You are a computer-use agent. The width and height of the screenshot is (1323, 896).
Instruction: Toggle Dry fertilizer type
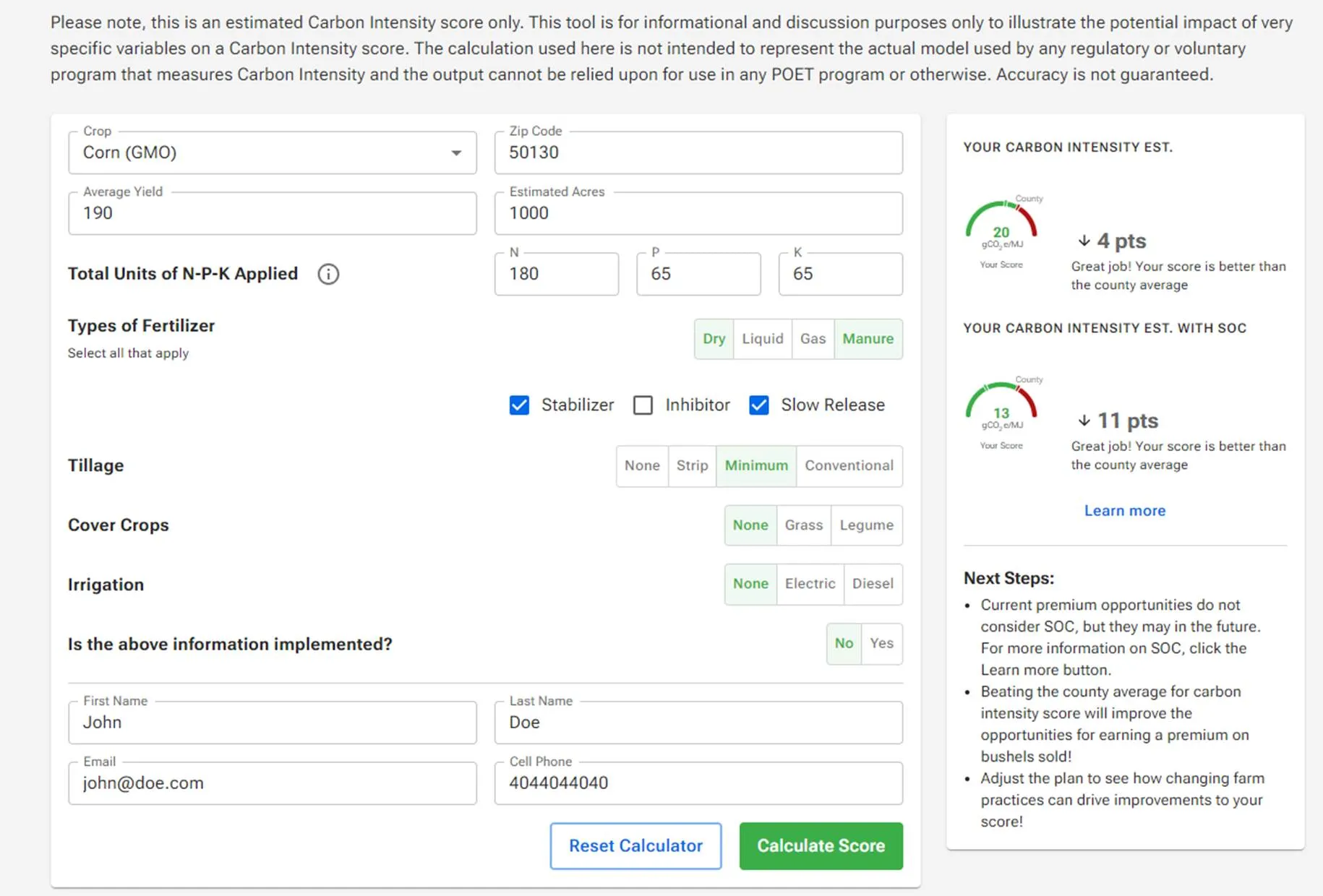[714, 339]
